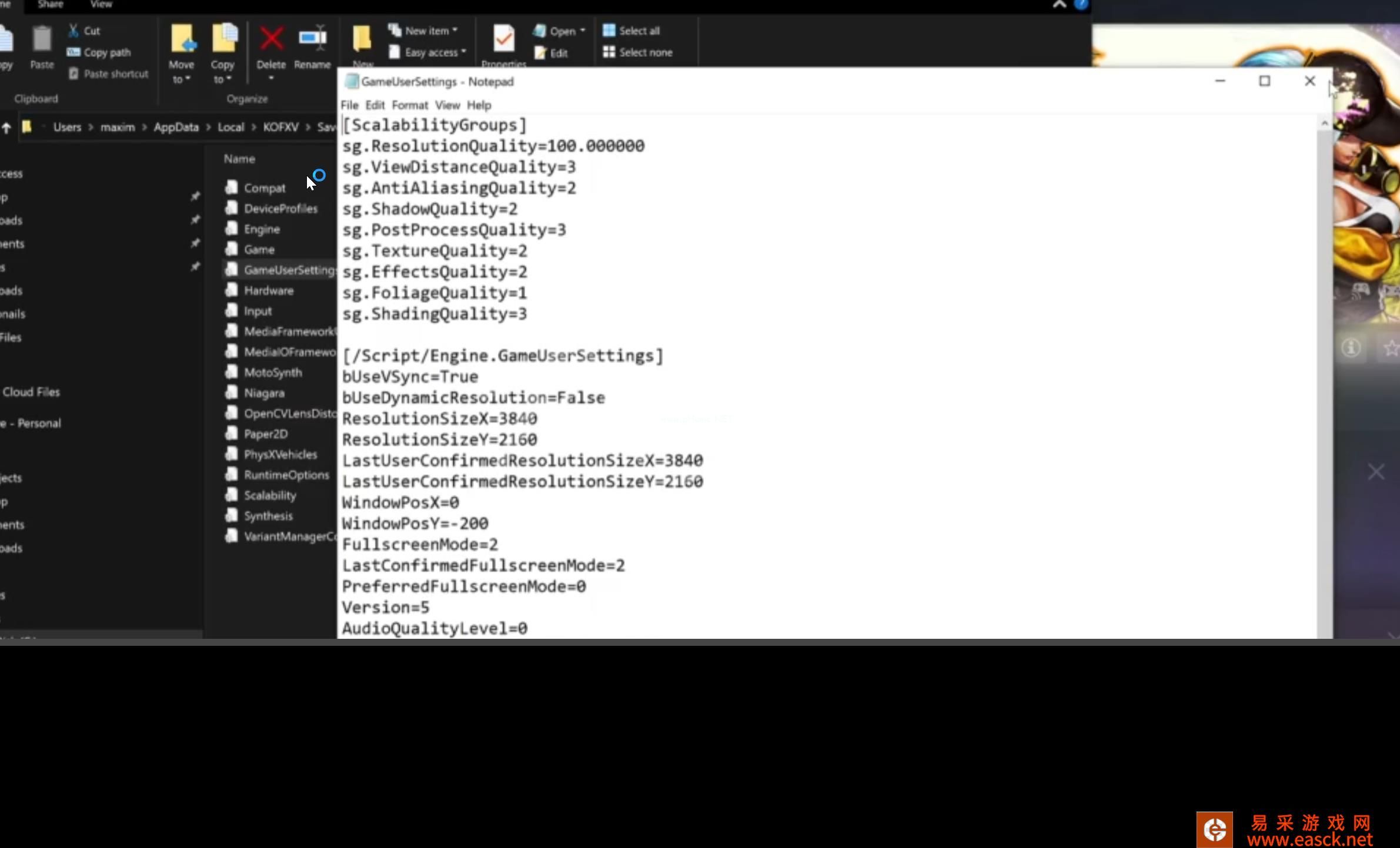The image size is (1400, 848).
Task: Click Select none in ribbon
Action: pos(638,52)
